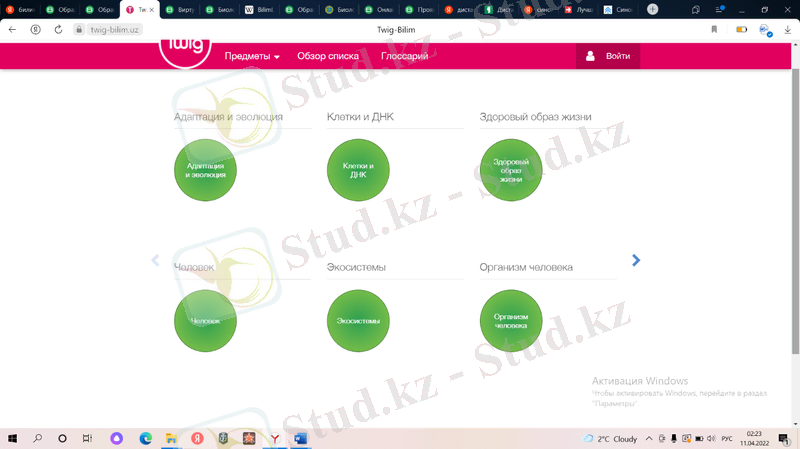Switch to the Bilim browser tab
800x449 pixels.
tap(260, 9)
